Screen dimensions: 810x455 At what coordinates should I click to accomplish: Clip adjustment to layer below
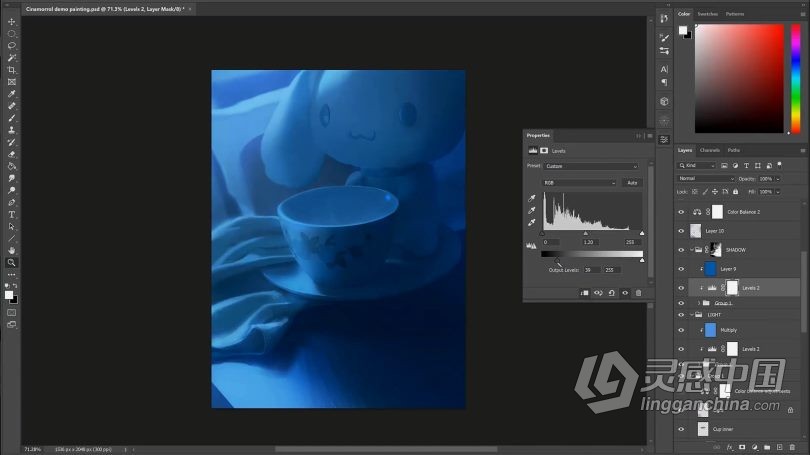[584, 293]
